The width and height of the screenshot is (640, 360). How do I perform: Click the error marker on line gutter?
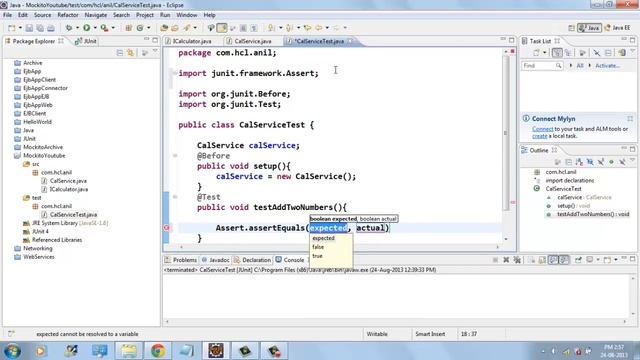click(x=167, y=228)
